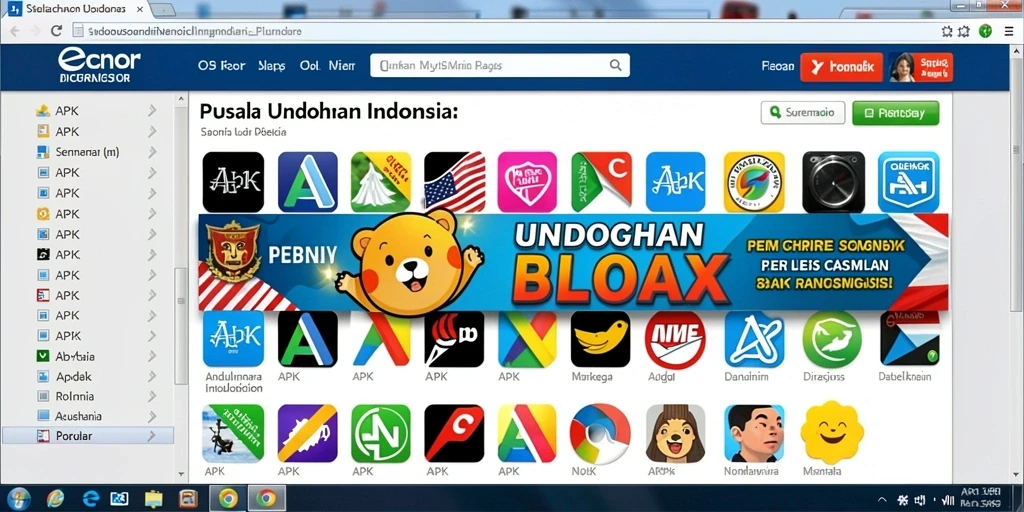1024x512 pixels.
Task: Open the browser hamburger menu
Action: tap(1010, 31)
